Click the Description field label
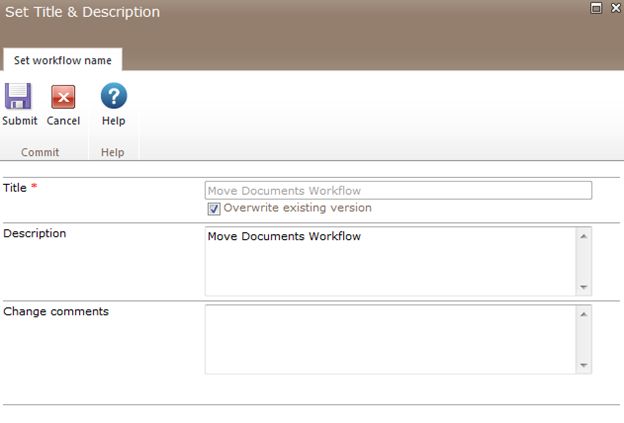This screenshot has width=624, height=423. (x=35, y=233)
